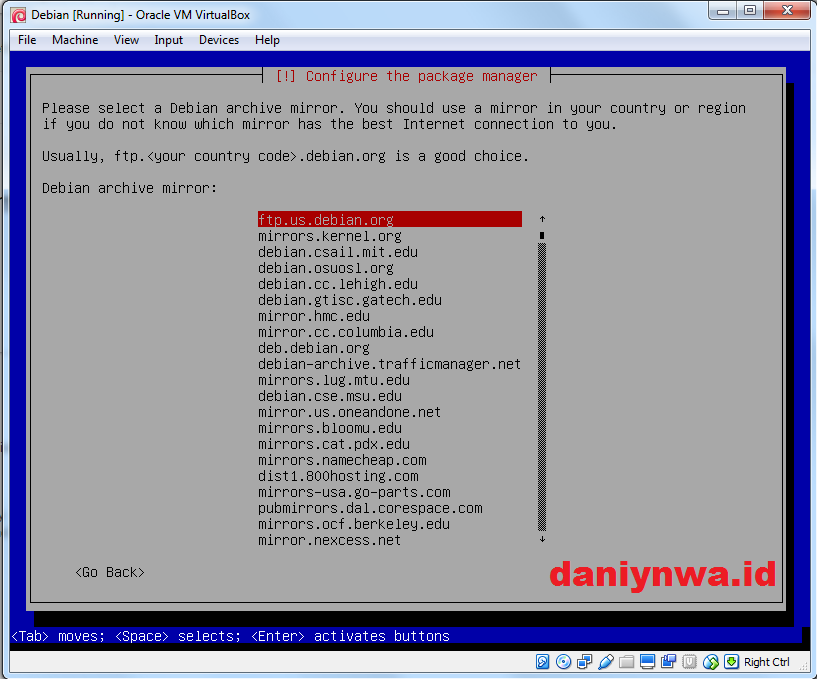
Task: Select debian.cse.msu.edu mirror
Action: coord(330,396)
